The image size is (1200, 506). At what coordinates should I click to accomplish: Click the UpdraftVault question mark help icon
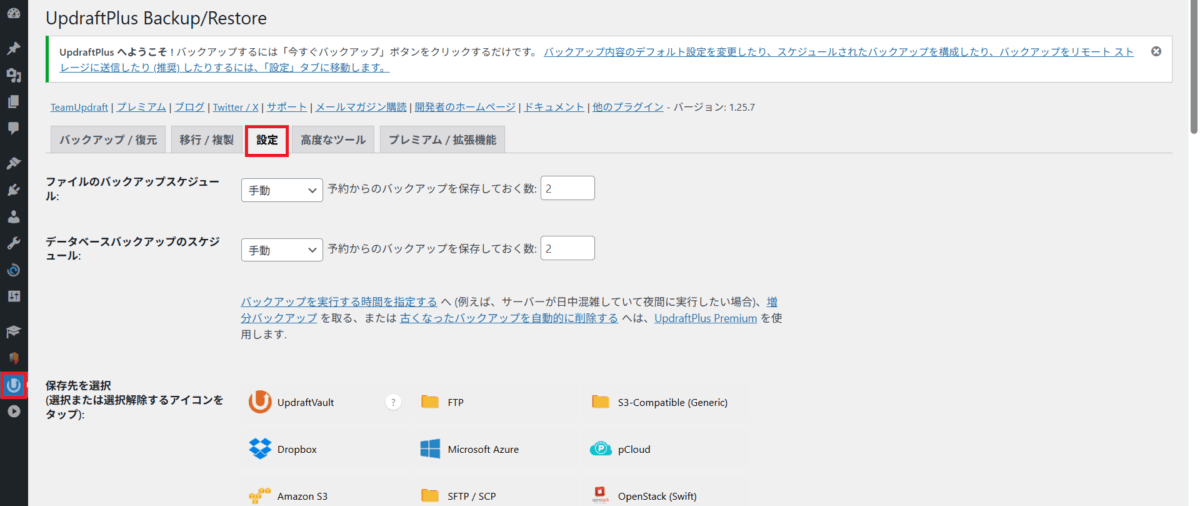click(x=393, y=402)
